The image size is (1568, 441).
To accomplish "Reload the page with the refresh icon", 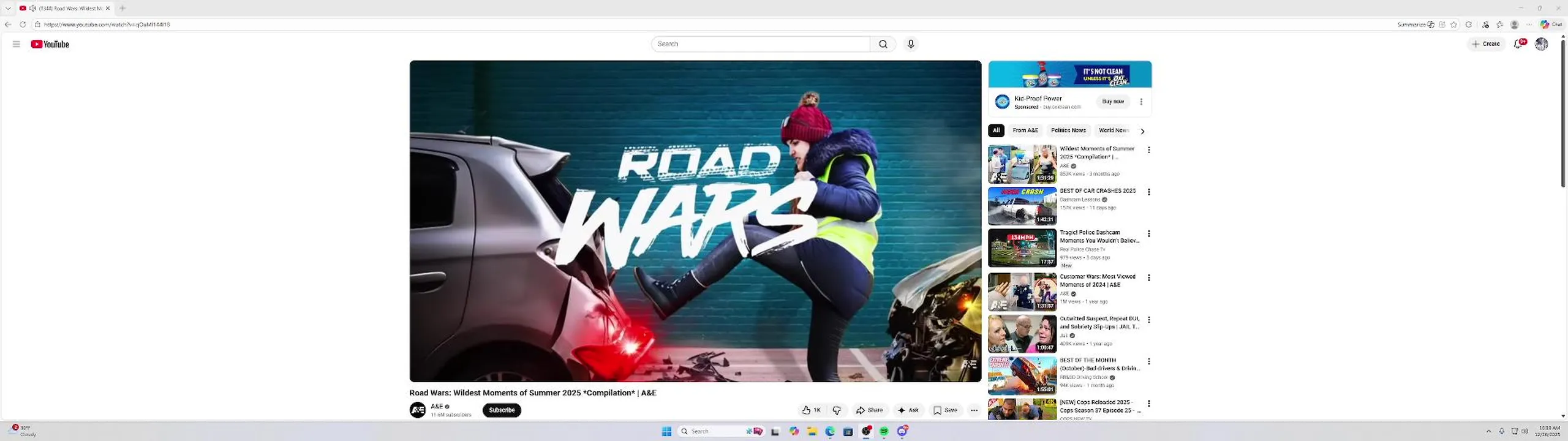I will (23, 24).
